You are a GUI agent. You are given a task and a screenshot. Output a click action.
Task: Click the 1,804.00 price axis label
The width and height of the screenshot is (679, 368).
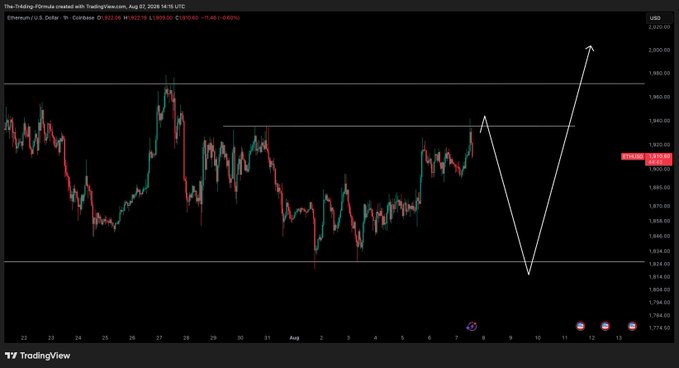coord(659,290)
